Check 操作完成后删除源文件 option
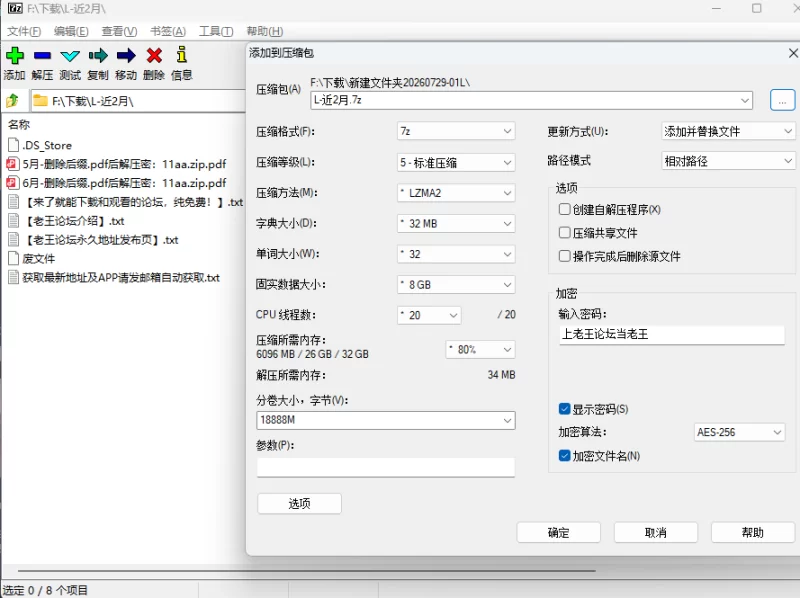This screenshot has height=598, width=800. pos(564,256)
